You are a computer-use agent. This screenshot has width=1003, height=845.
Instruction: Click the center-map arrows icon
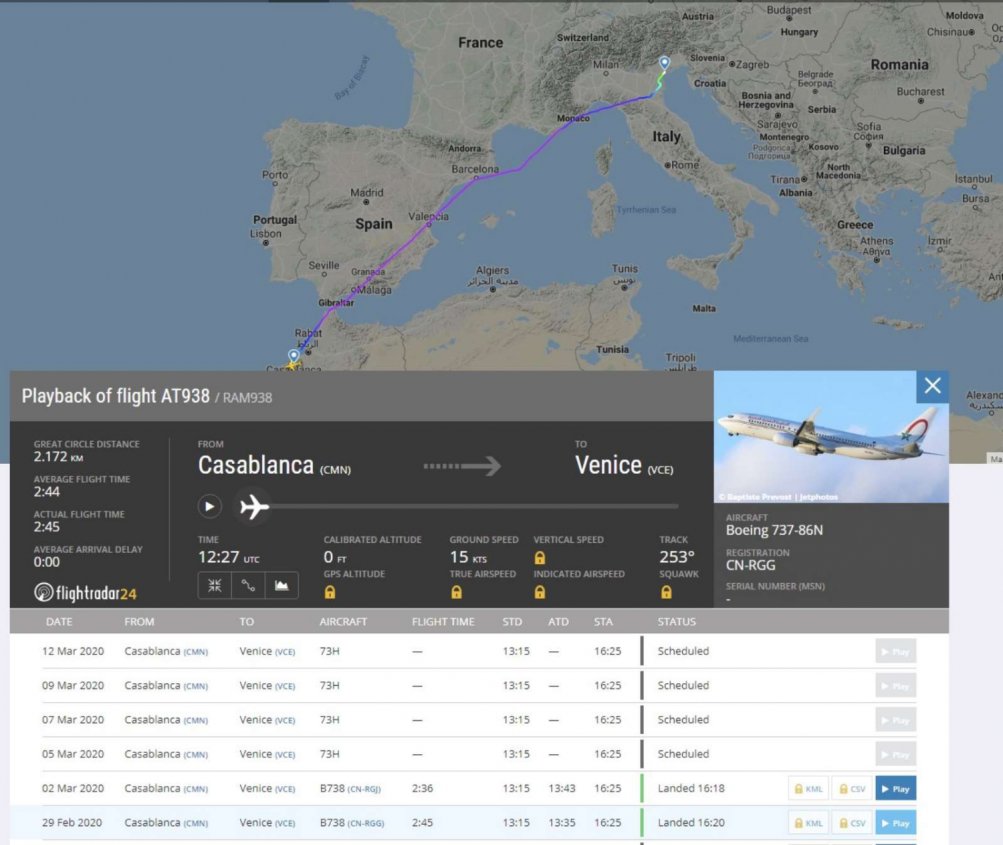(214, 585)
